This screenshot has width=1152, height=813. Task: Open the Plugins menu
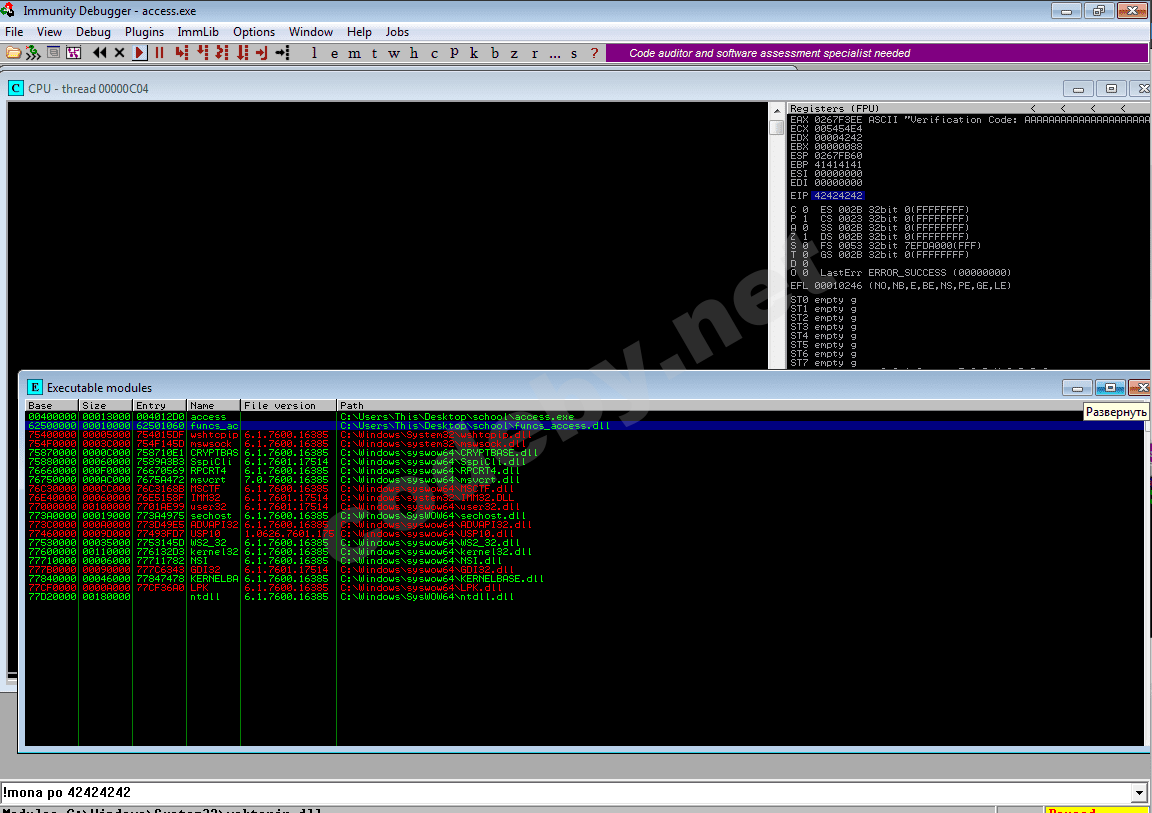point(144,32)
